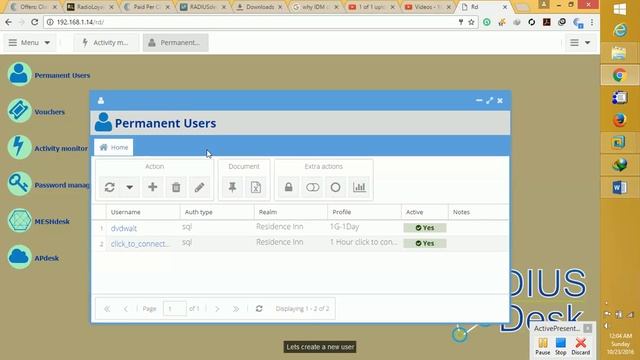This screenshot has width=640, height=360.
Task: Sort by Notes column header
Action: click(478, 212)
